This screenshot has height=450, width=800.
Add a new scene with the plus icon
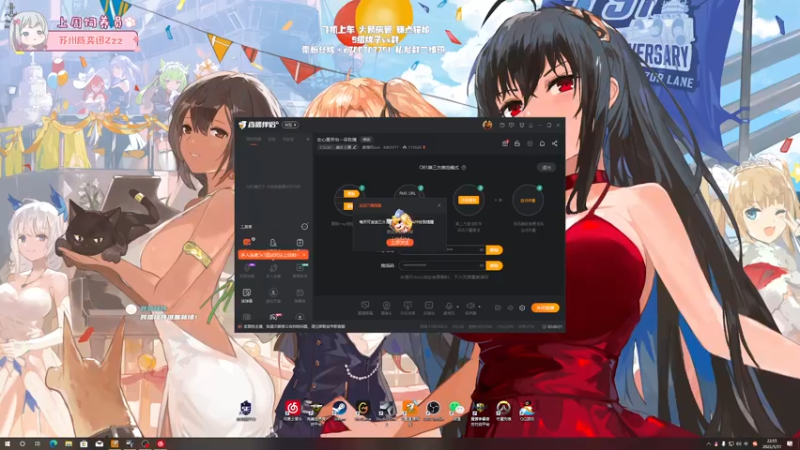308,139
